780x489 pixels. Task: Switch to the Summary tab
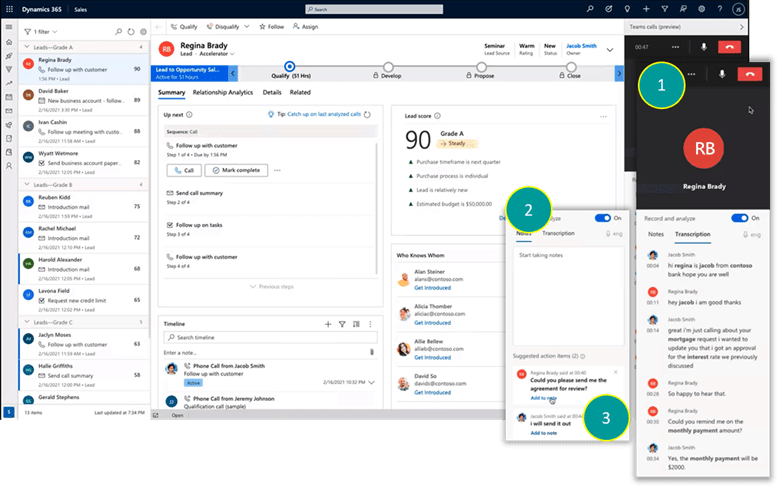point(172,93)
